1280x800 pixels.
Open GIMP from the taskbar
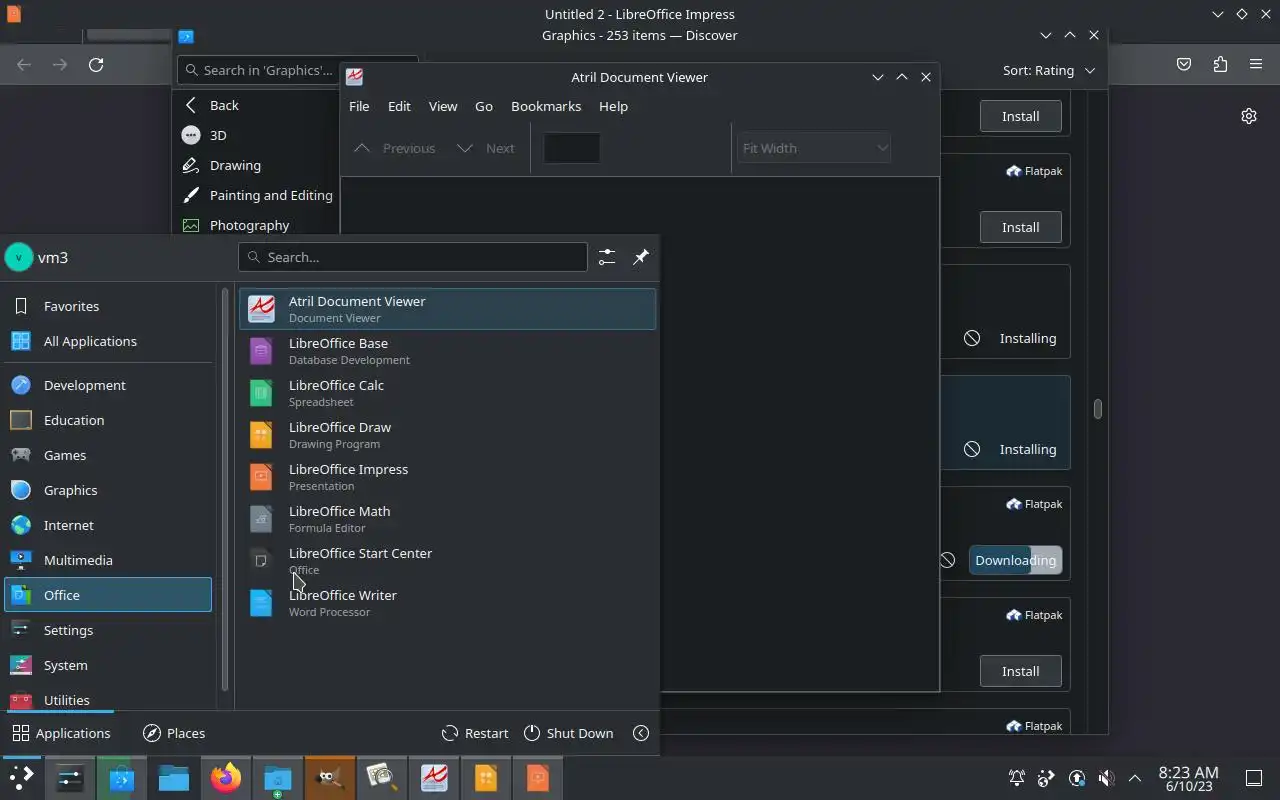pyautogui.click(x=330, y=778)
